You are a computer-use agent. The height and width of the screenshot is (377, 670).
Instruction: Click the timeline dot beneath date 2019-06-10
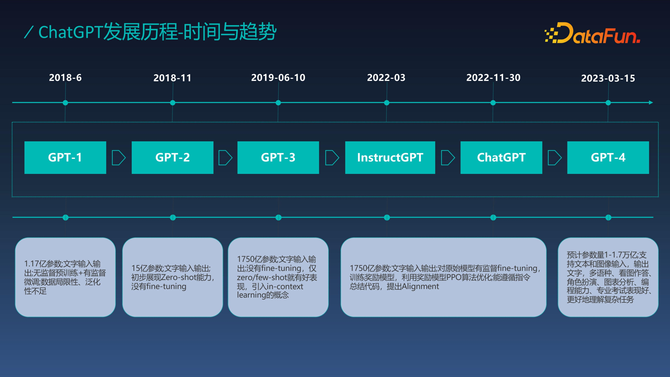tap(278, 103)
